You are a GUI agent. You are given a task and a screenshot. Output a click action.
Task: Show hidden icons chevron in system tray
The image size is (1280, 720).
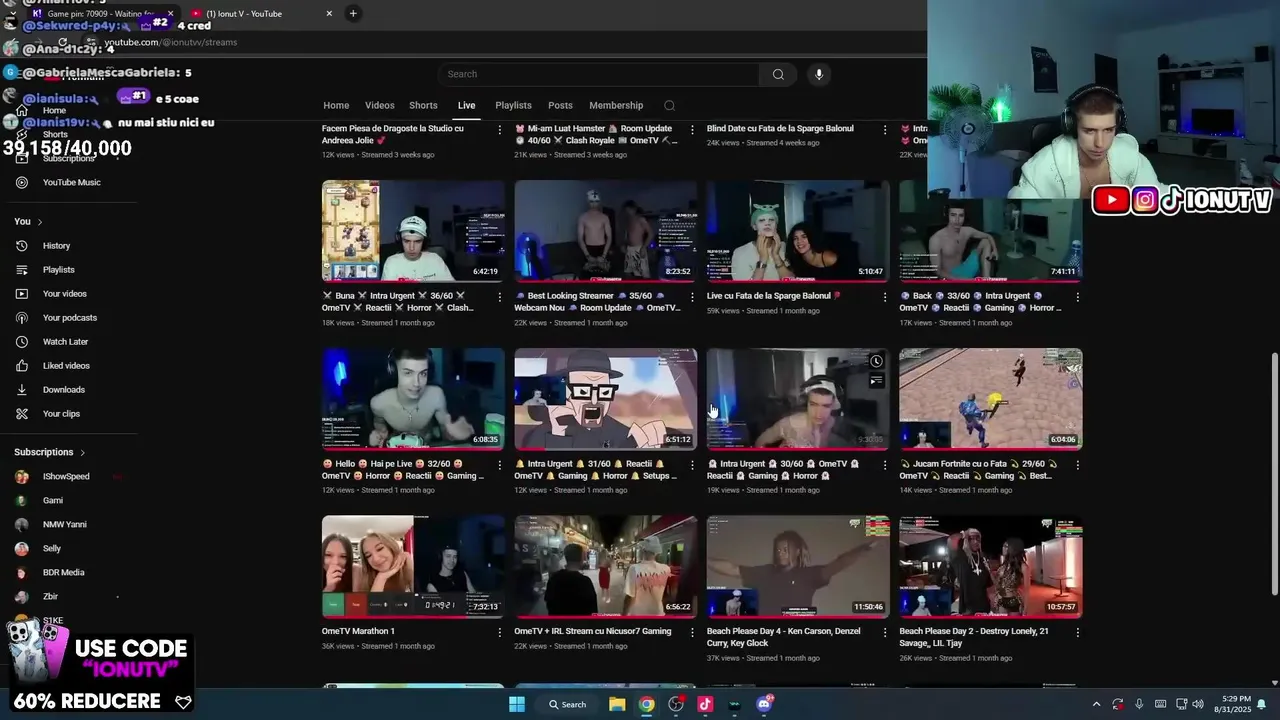coord(1096,704)
